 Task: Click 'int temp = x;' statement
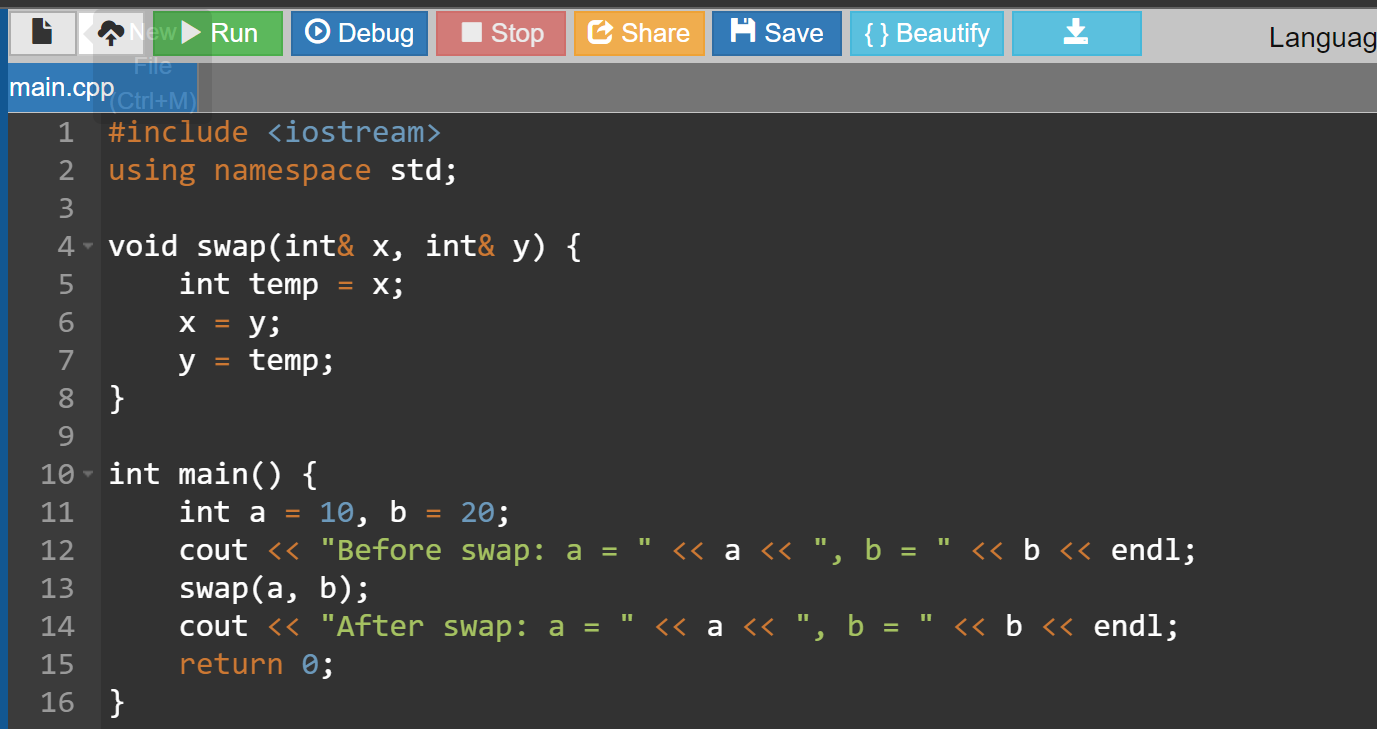tap(292, 284)
